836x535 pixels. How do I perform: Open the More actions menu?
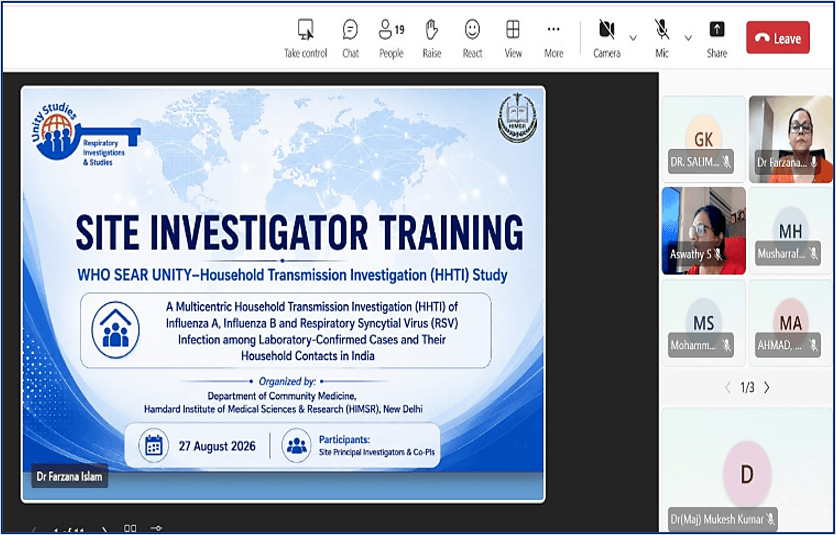click(x=553, y=38)
